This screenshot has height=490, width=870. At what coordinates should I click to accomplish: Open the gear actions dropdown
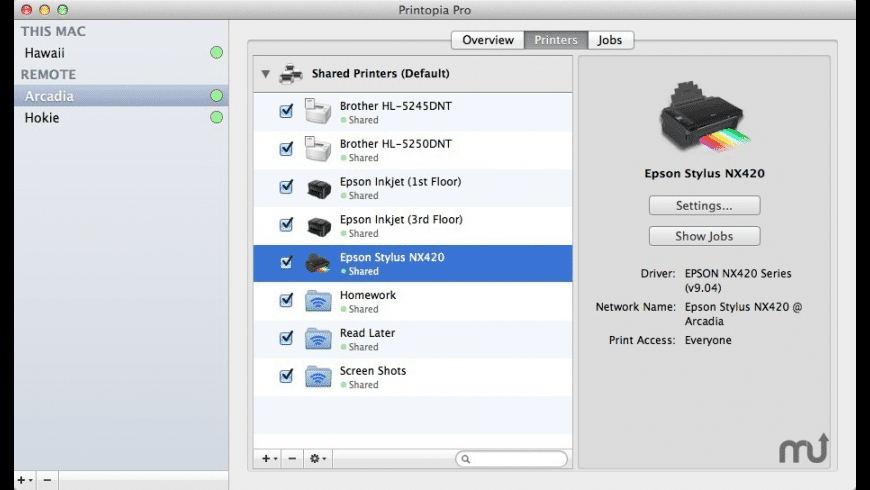[318, 458]
